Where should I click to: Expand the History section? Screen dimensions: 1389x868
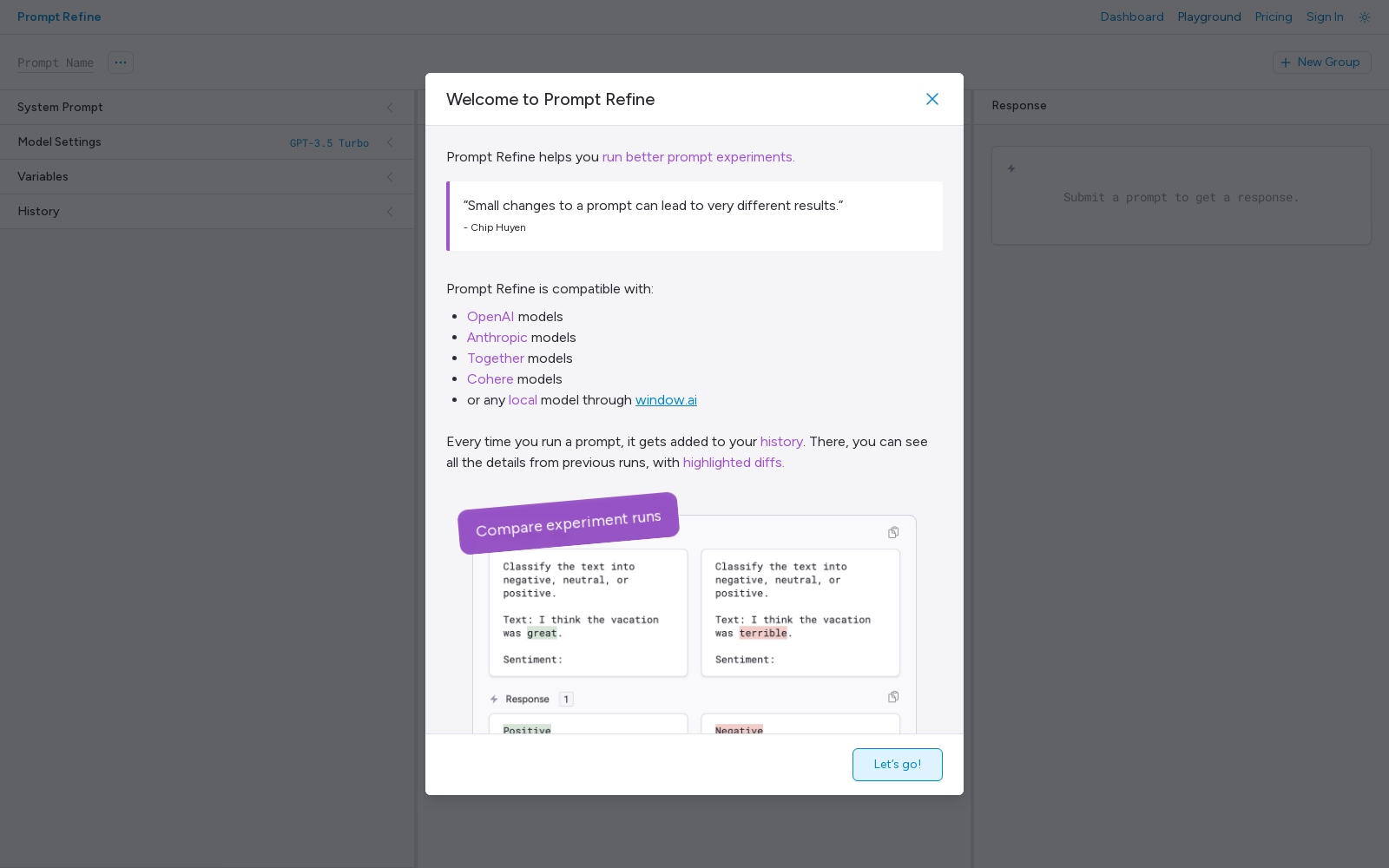click(x=207, y=212)
